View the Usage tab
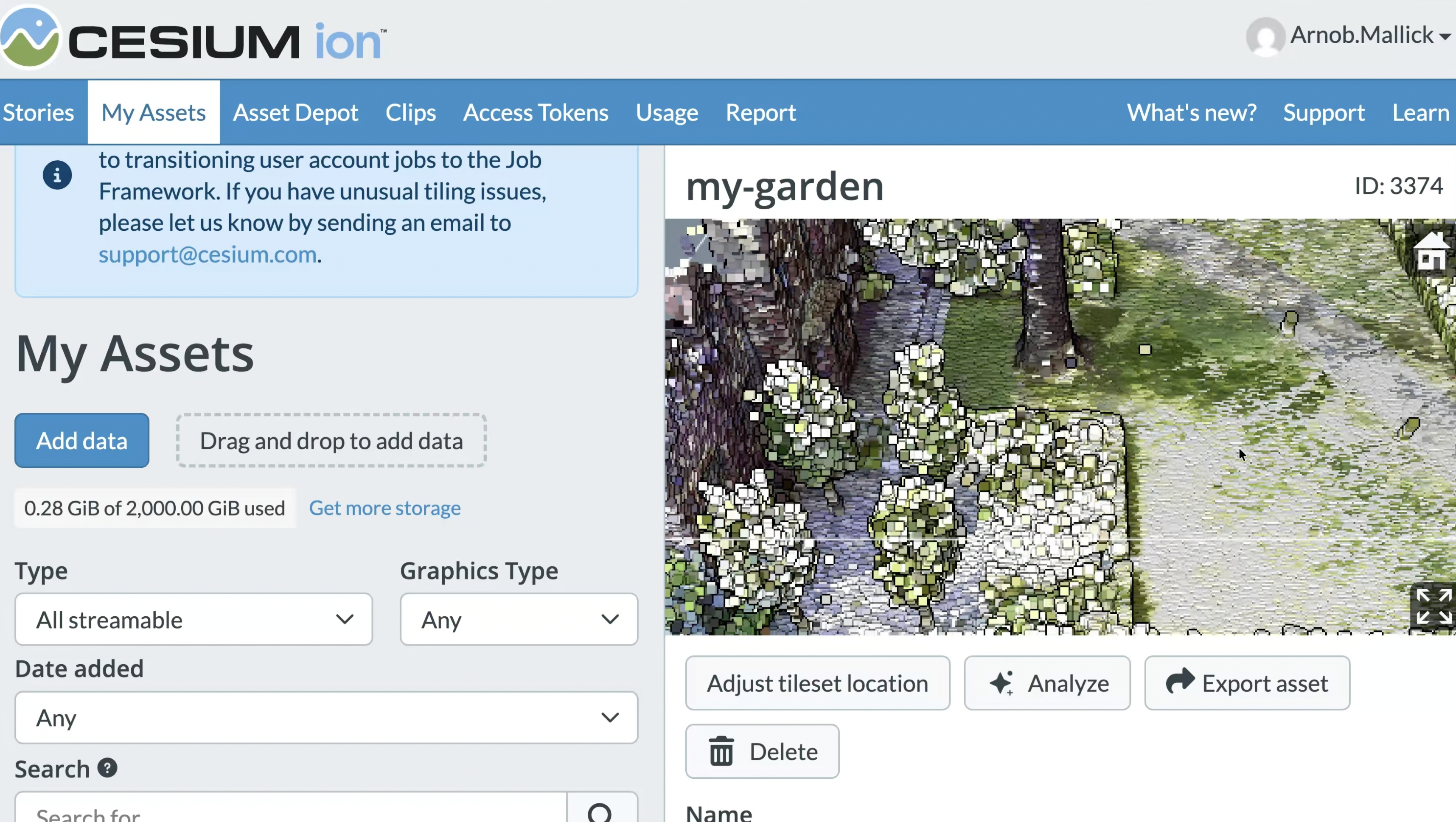 [x=667, y=112]
